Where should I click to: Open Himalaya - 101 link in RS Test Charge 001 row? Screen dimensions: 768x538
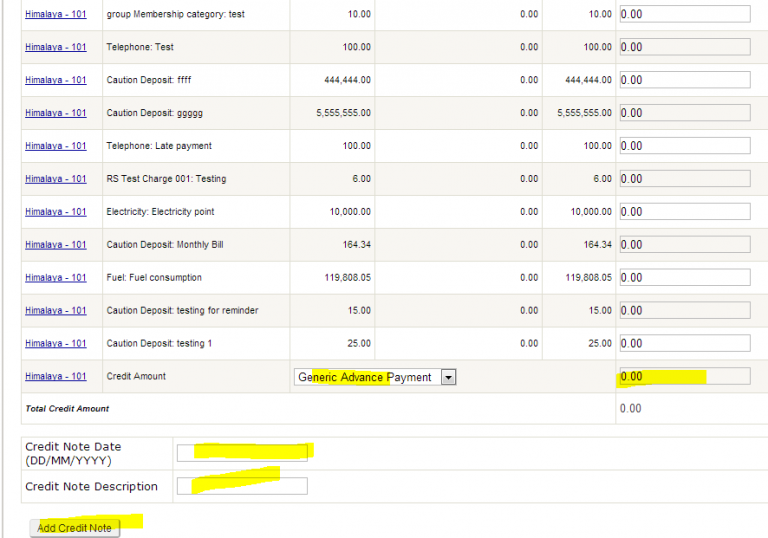coord(56,179)
